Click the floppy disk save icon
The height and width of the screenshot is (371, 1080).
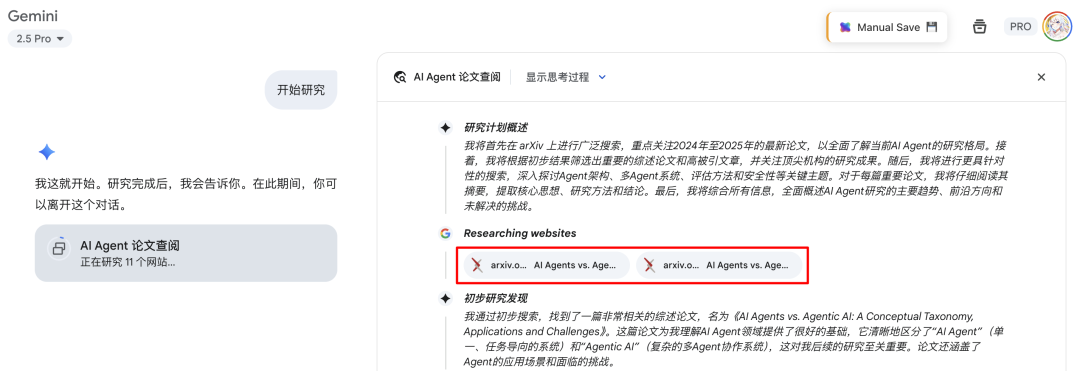coord(932,28)
